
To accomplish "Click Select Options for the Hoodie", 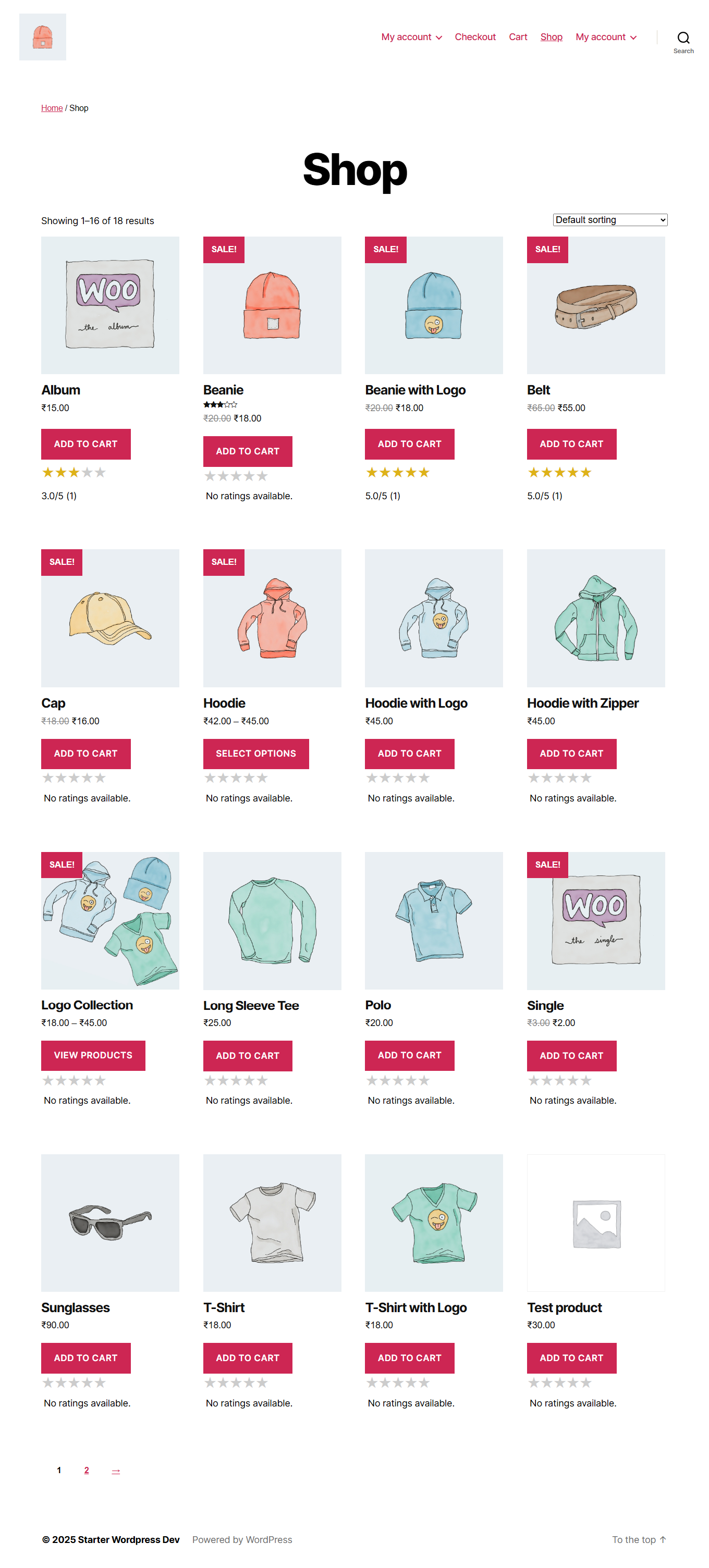I will [256, 754].
